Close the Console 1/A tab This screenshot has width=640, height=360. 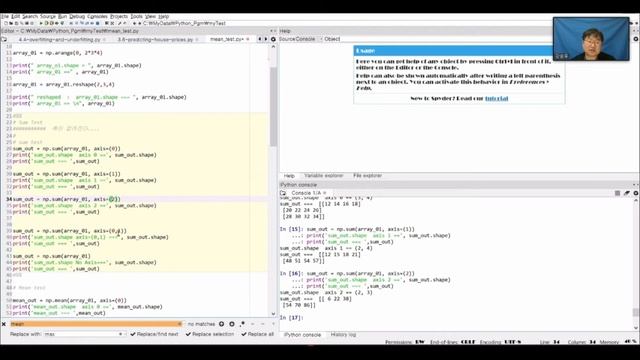[x=325, y=193]
